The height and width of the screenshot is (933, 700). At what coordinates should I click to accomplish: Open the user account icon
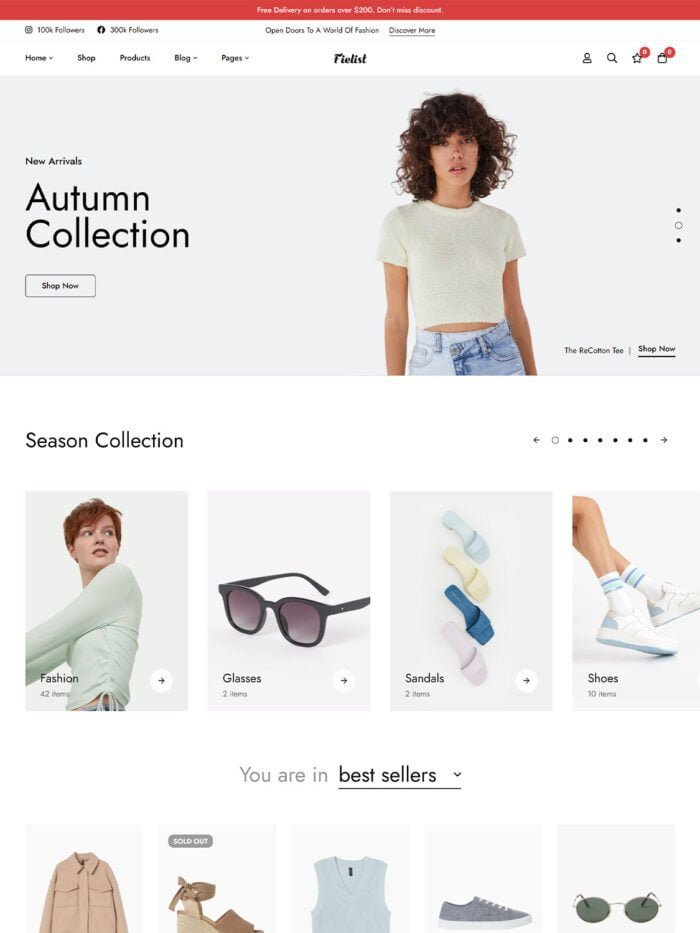[587, 58]
